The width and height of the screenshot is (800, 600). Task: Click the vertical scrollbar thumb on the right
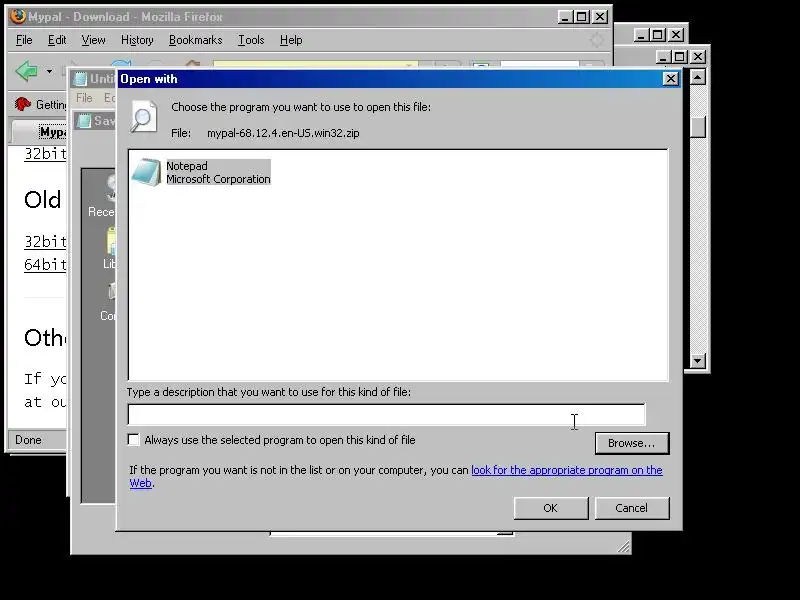pos(697,127)
